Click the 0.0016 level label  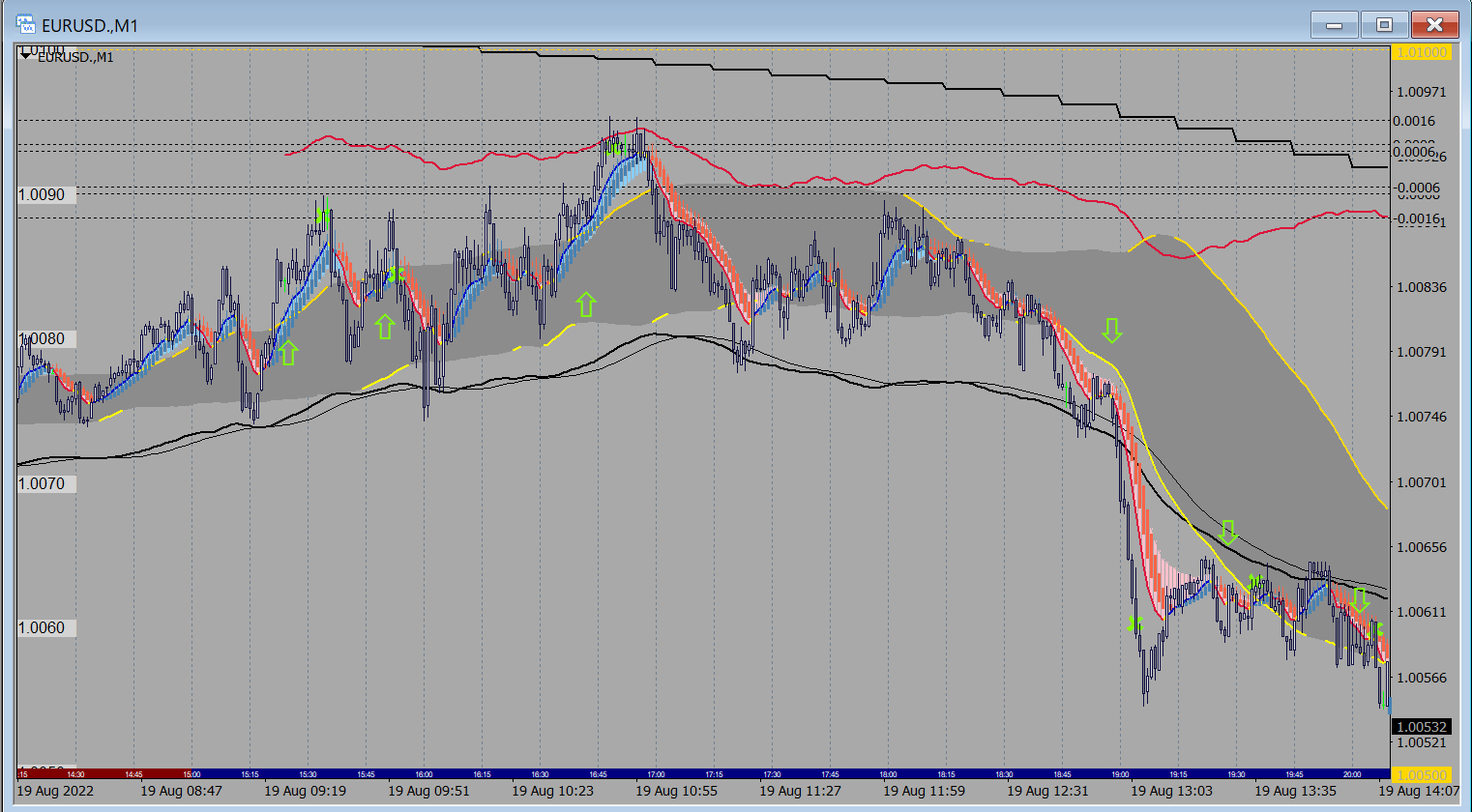(1414, 121)
